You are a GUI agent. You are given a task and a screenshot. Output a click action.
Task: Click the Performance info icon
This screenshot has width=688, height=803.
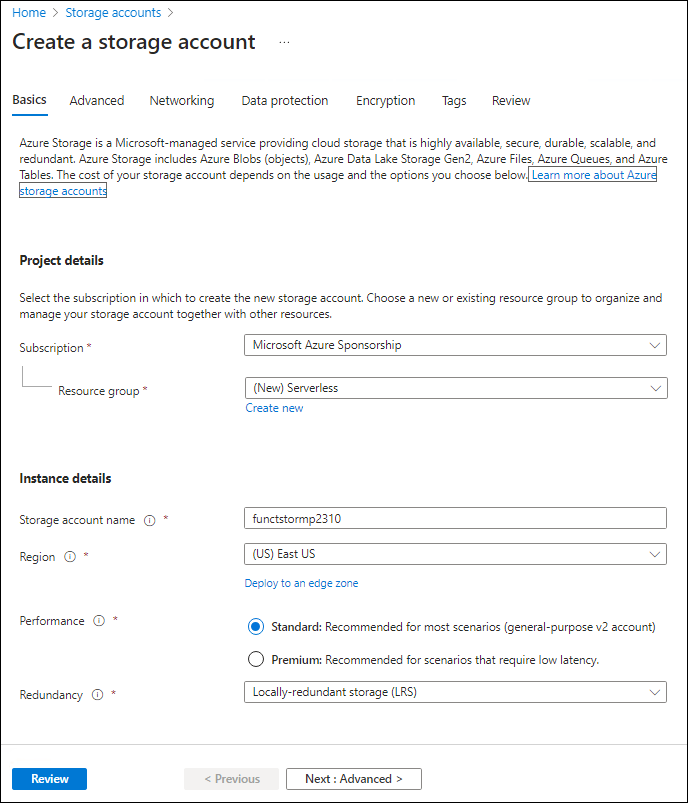pos(98,621)
